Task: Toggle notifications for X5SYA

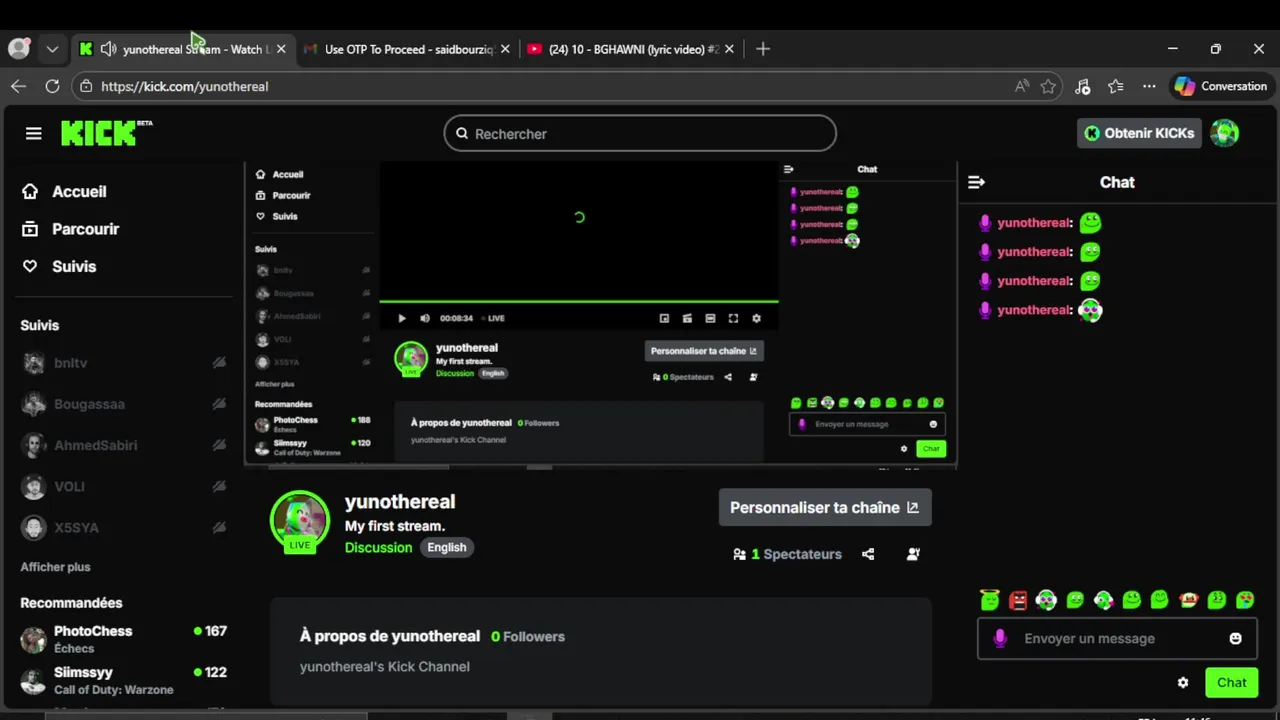Action: click(x=219, y=527)
